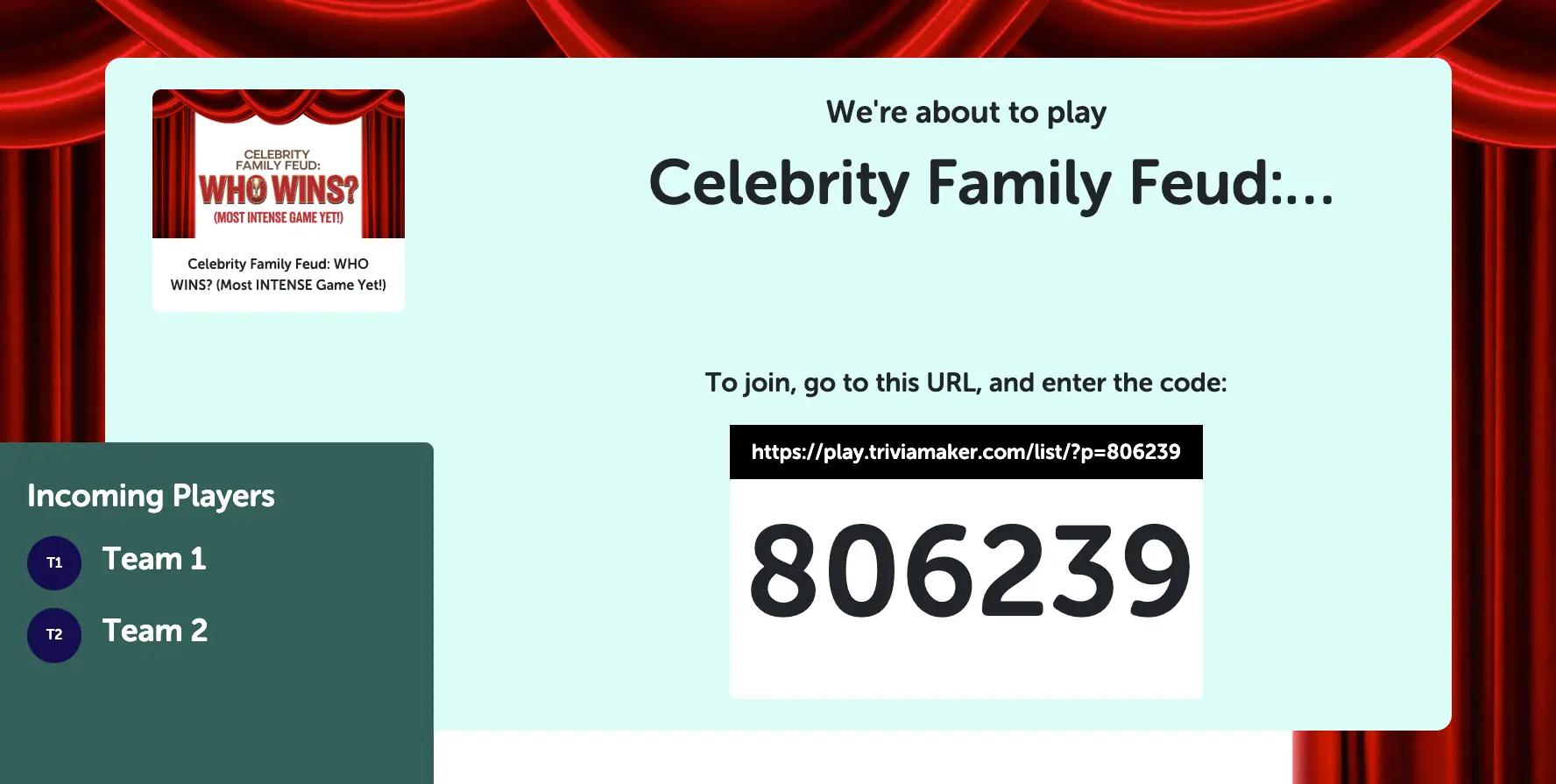Click the T1 team avatar circle
This screenshot has height=784, width=1556.
tap(54, 562)
